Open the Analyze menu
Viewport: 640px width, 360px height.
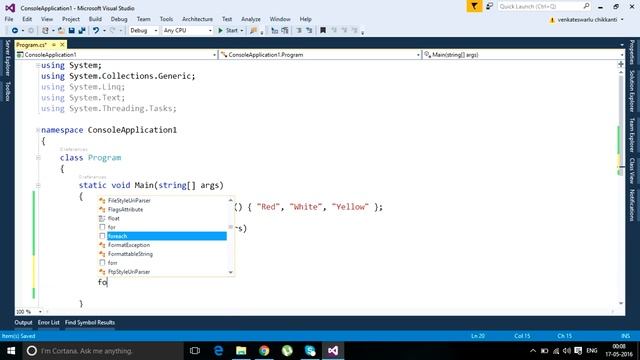[x=251, y=19]
